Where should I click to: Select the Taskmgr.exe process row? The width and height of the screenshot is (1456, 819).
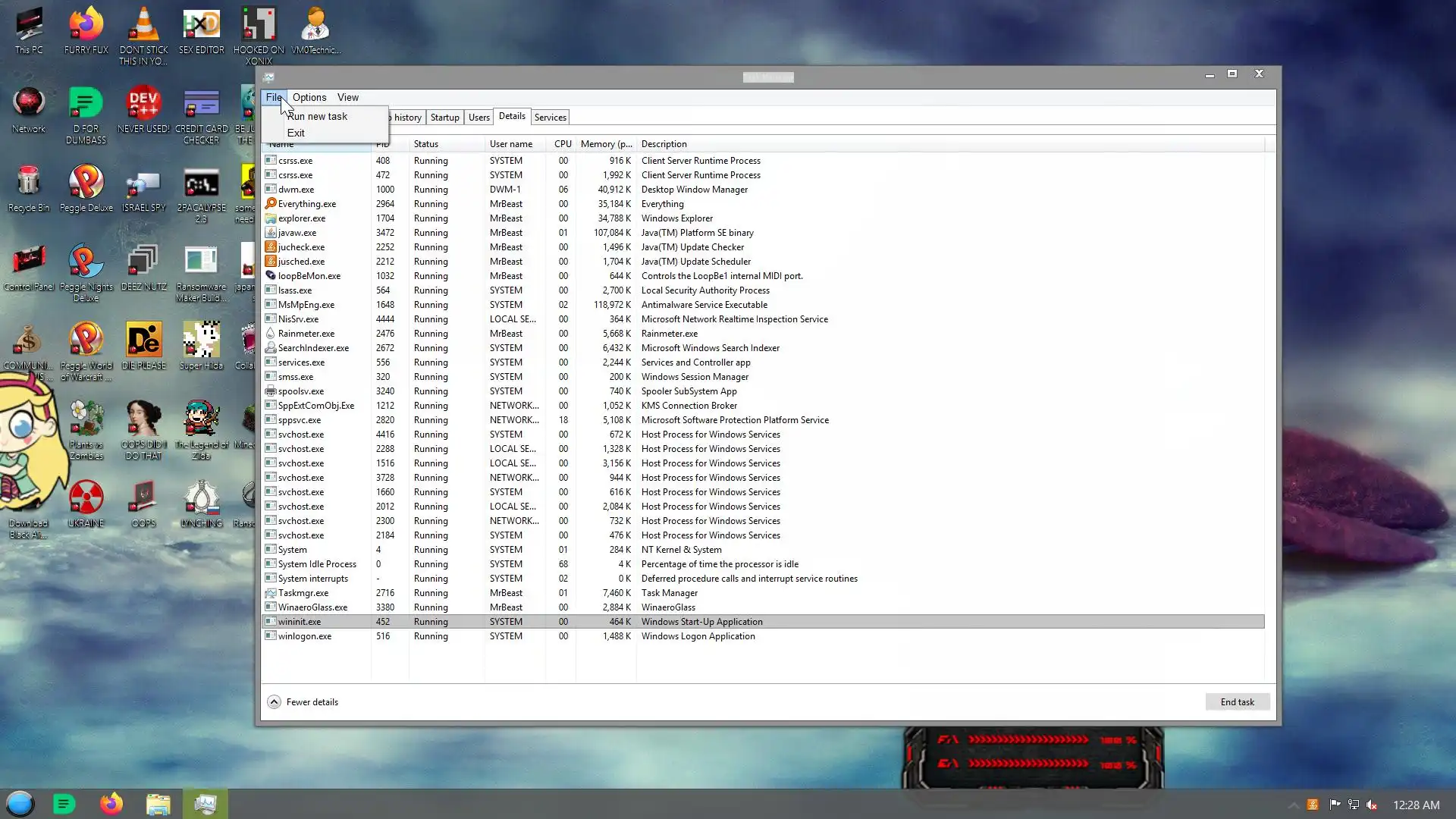click(303, 593)
